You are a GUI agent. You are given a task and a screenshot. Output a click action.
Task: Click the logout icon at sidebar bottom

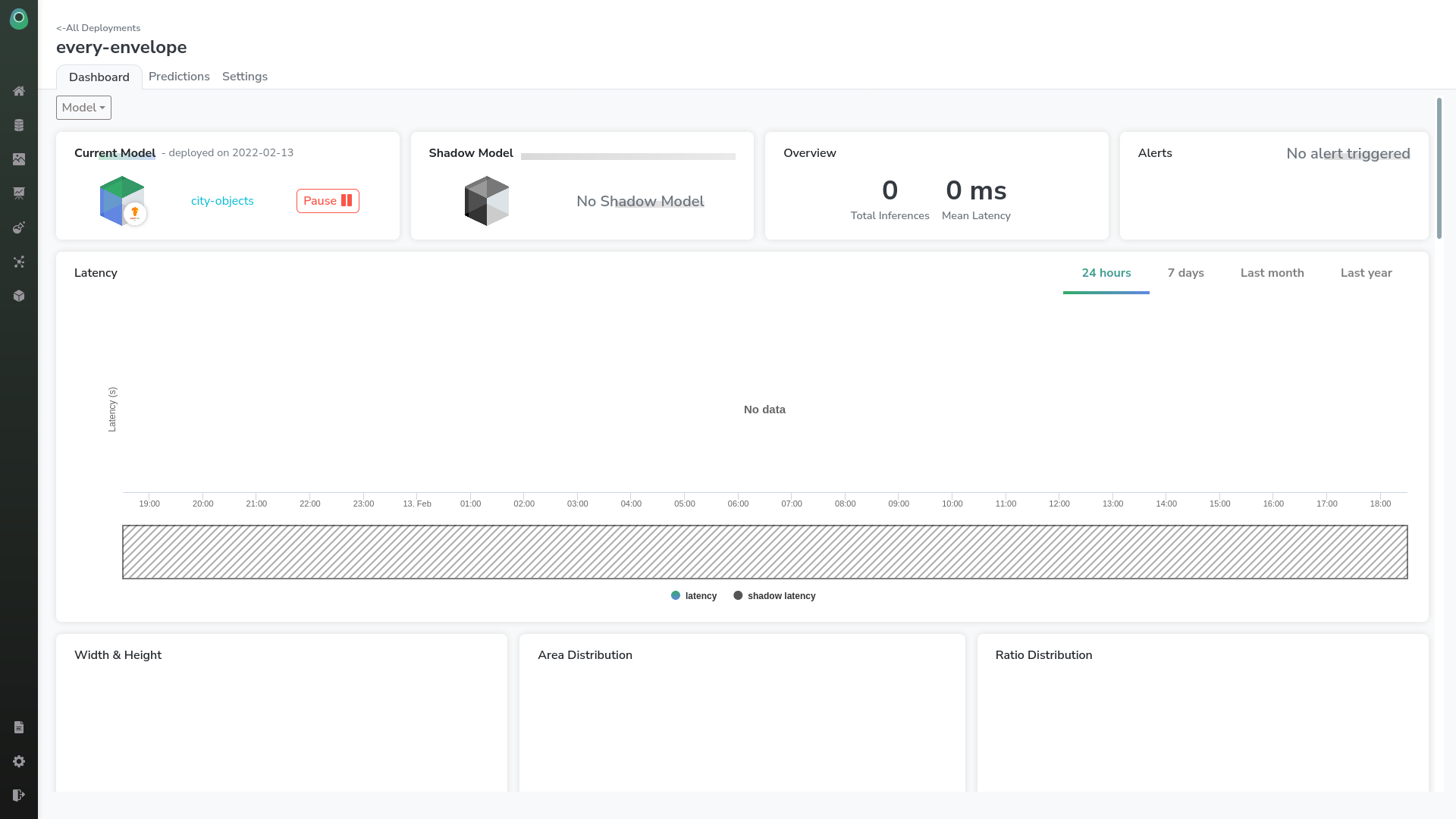pyautogui.click(x=19, y=795)
